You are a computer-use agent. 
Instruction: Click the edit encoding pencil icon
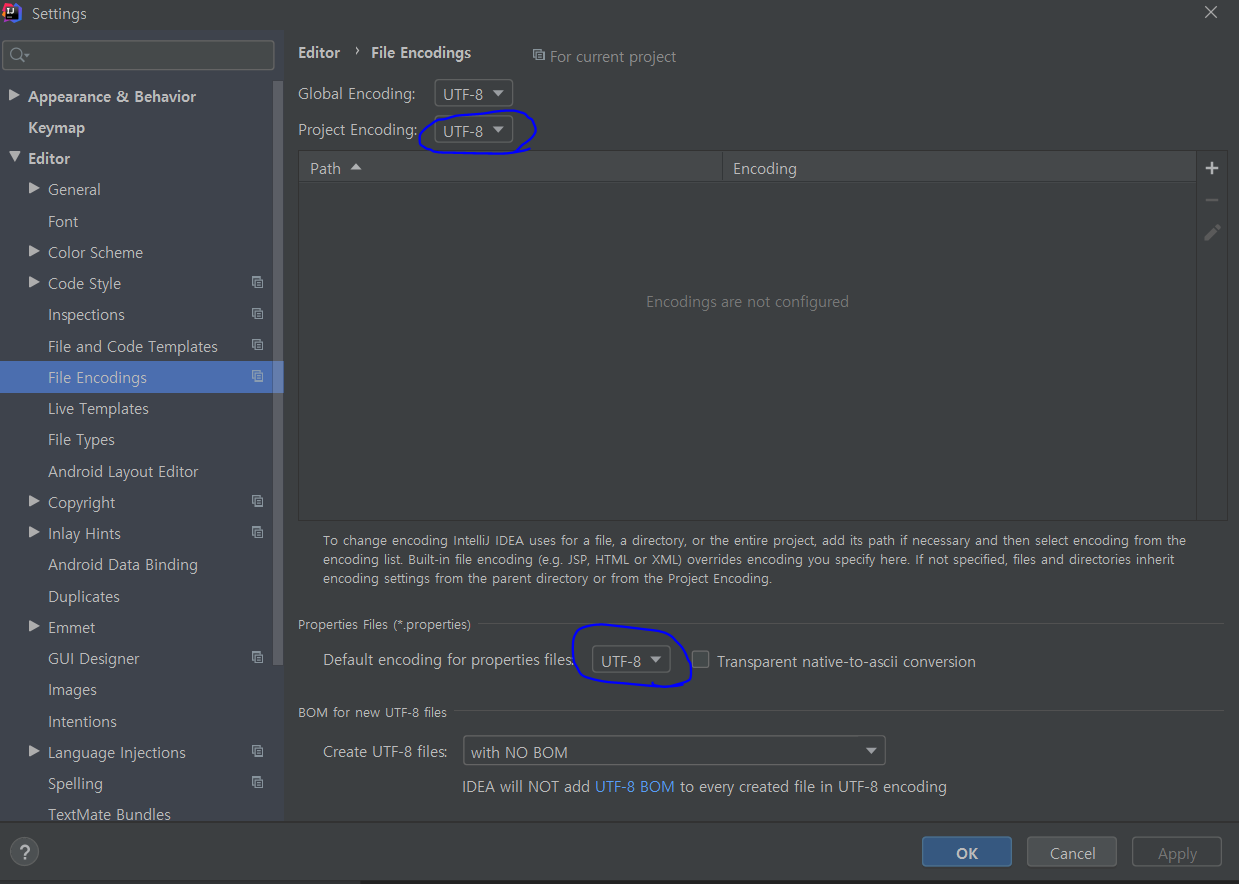(1212, 232)
